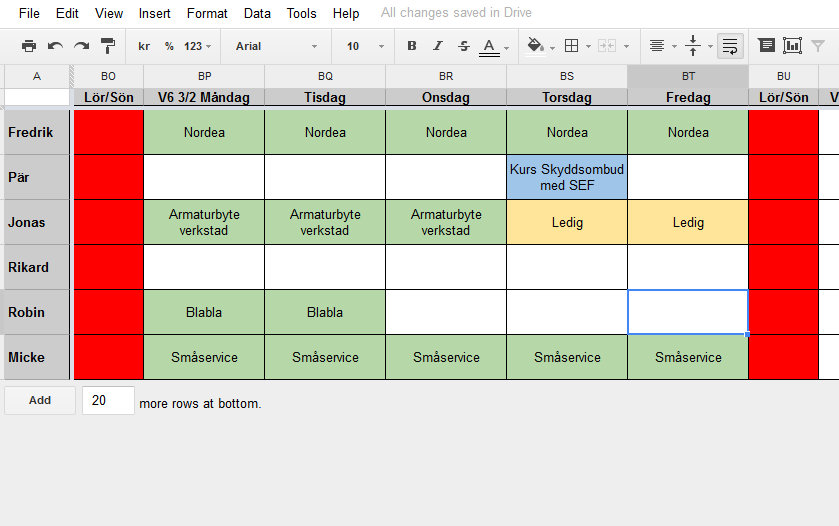
Task: Format as currency with kr button
Action: coord(144,46)
